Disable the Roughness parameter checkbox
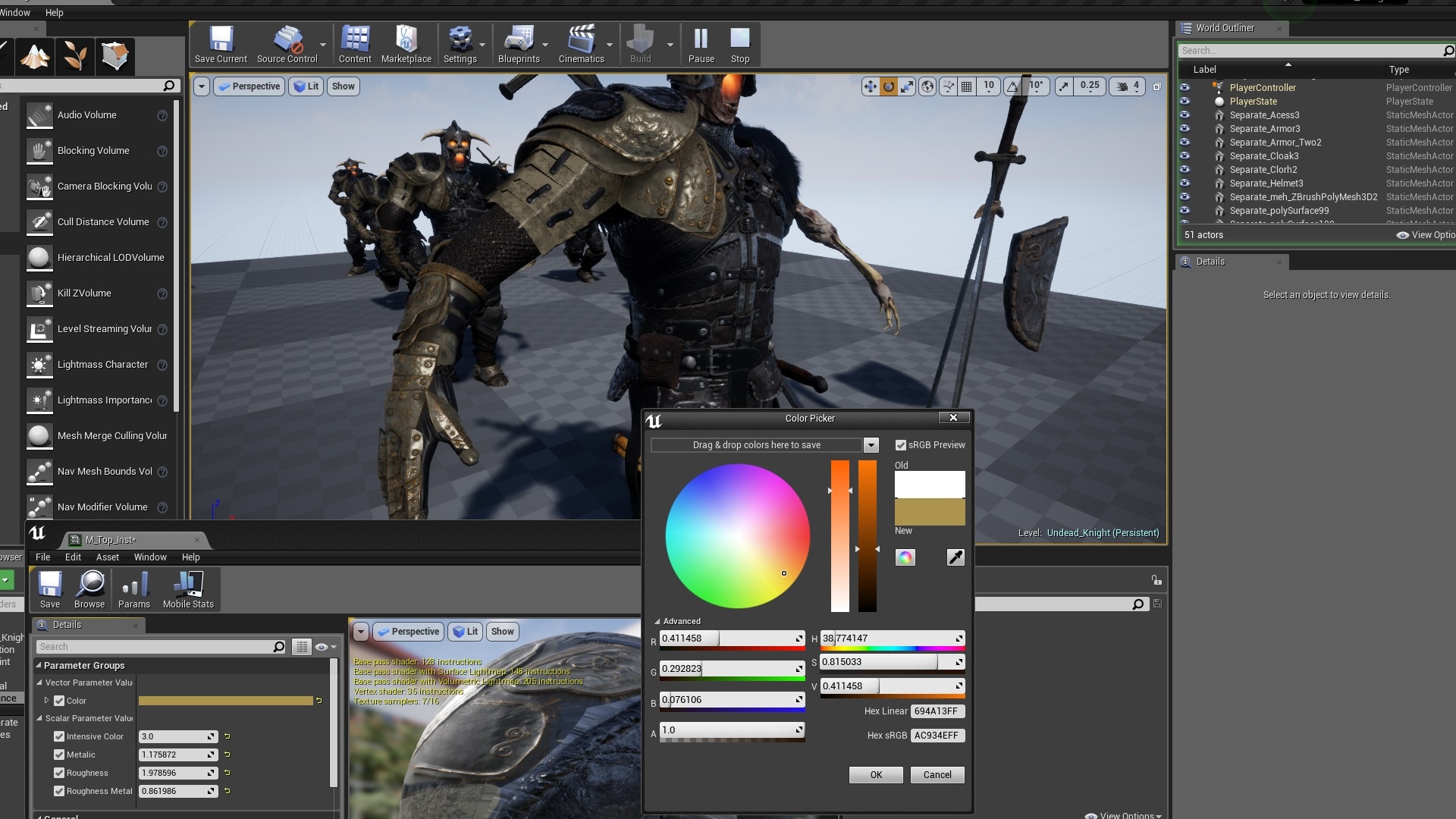 coord(60,773)
